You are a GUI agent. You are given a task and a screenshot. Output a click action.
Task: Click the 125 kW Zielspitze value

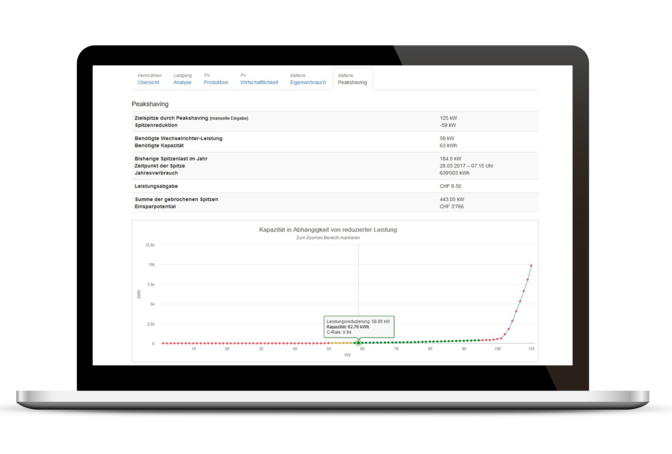tap(448, 119)
